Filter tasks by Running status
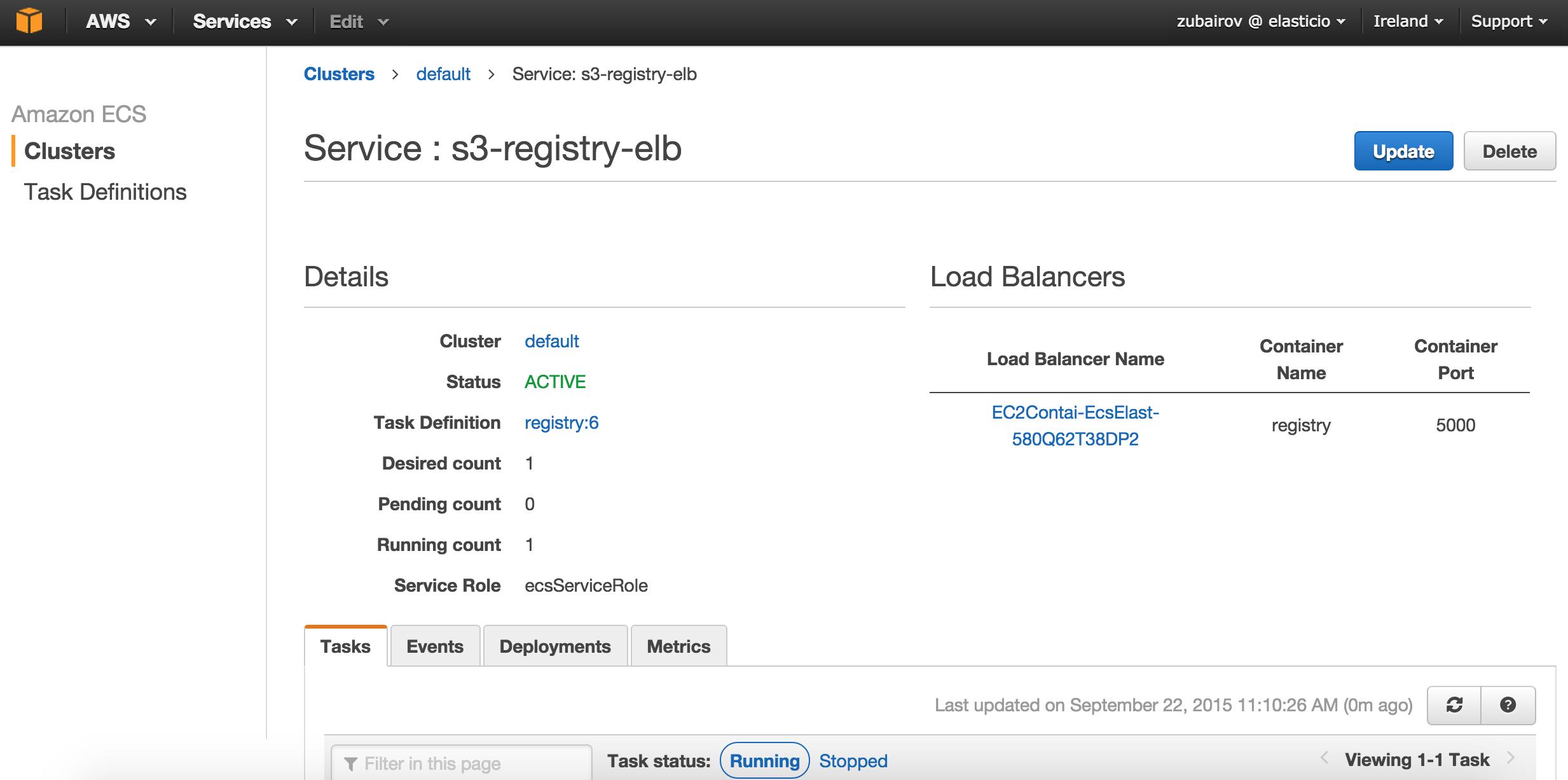Screen dimensions: 1568x780 pos(764,761)
